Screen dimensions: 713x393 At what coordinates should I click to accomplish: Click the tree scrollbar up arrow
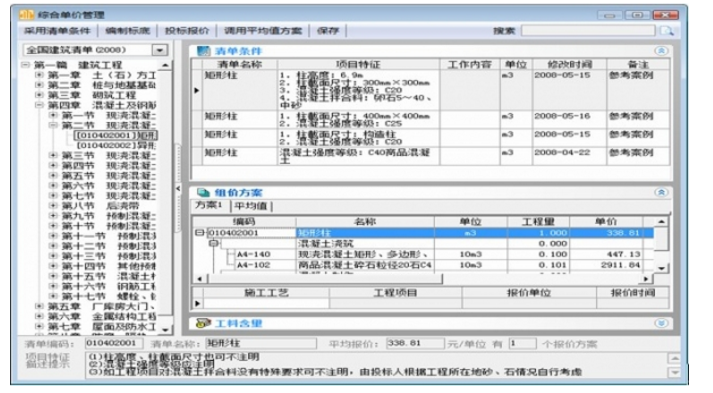[165, 65]
